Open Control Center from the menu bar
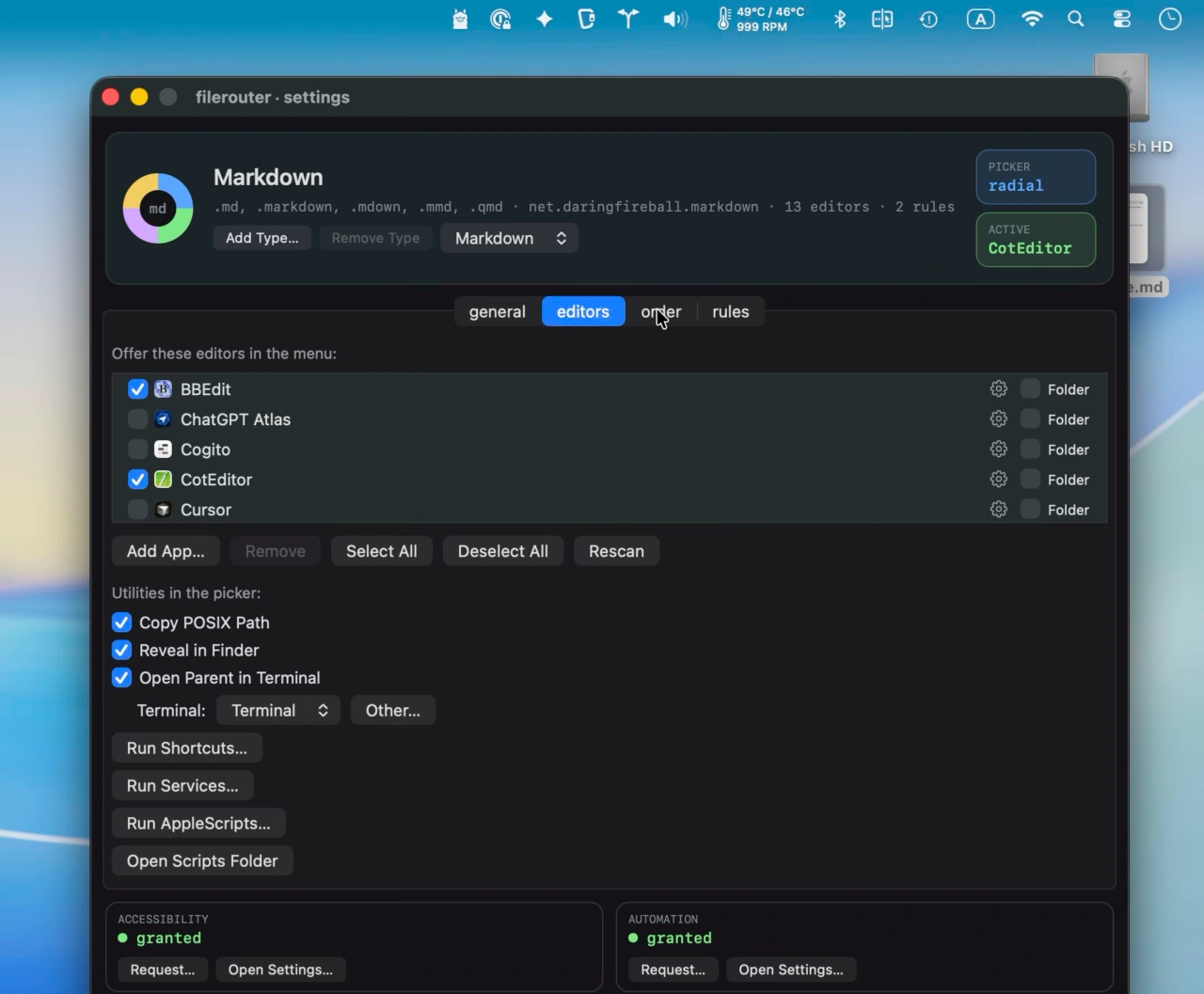 1122,19
